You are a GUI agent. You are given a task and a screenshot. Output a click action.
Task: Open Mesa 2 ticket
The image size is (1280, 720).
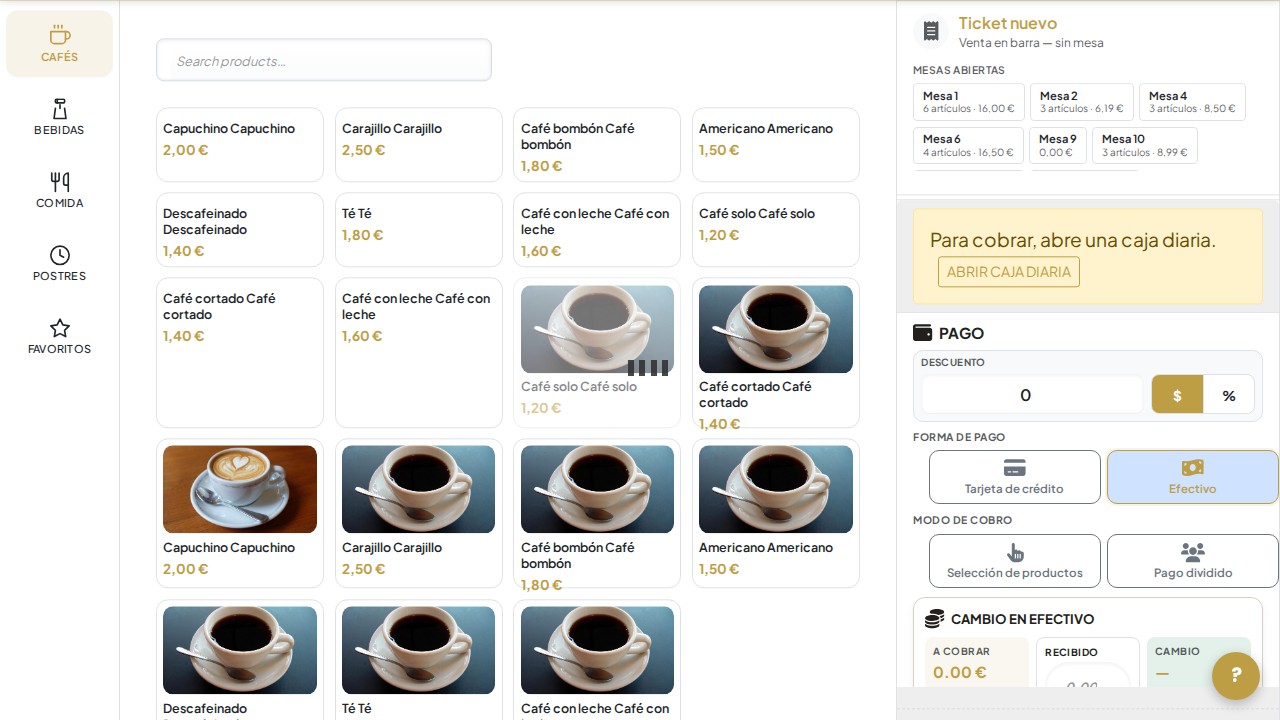point(1082,102)
